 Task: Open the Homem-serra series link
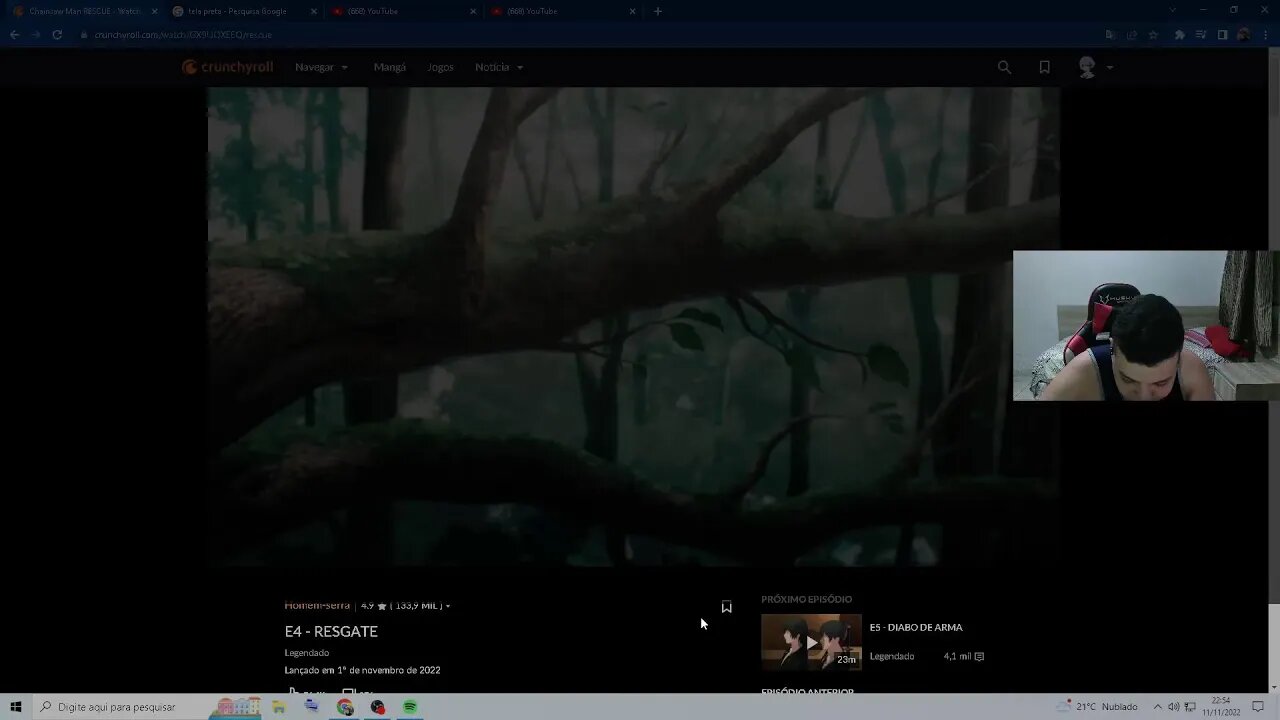(317, 605)
